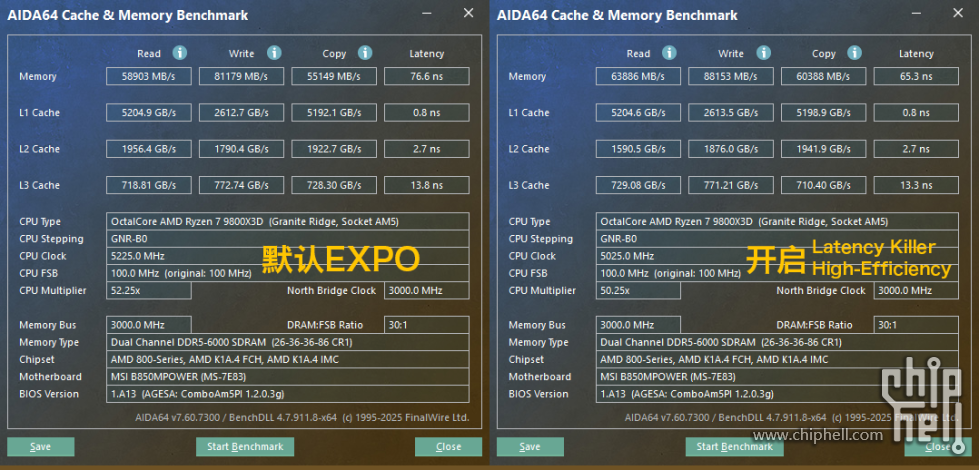
Task: Click L1 write value 2612.7 GB/s
Action: tap(241, 113)
